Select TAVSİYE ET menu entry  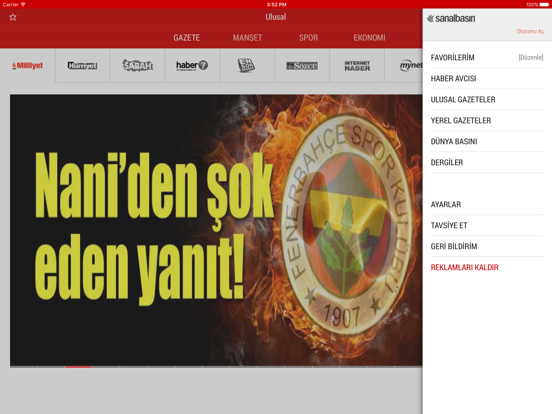pyautogui.click(x=487, y=225)
